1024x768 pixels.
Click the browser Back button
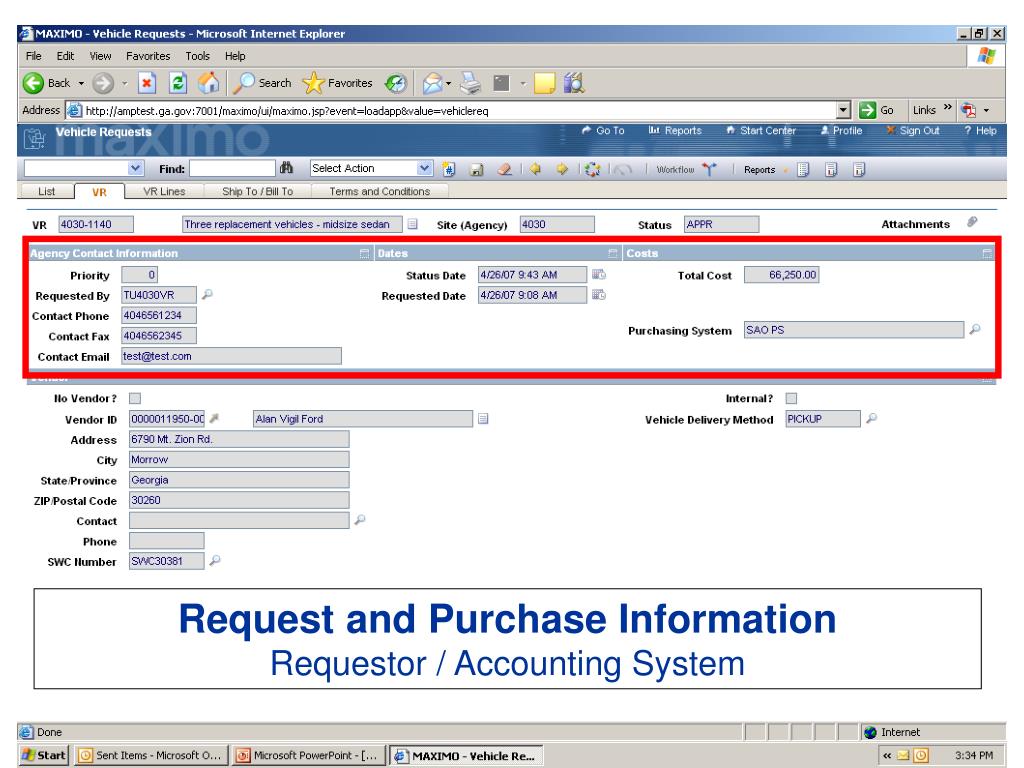[x=46, y=83]
